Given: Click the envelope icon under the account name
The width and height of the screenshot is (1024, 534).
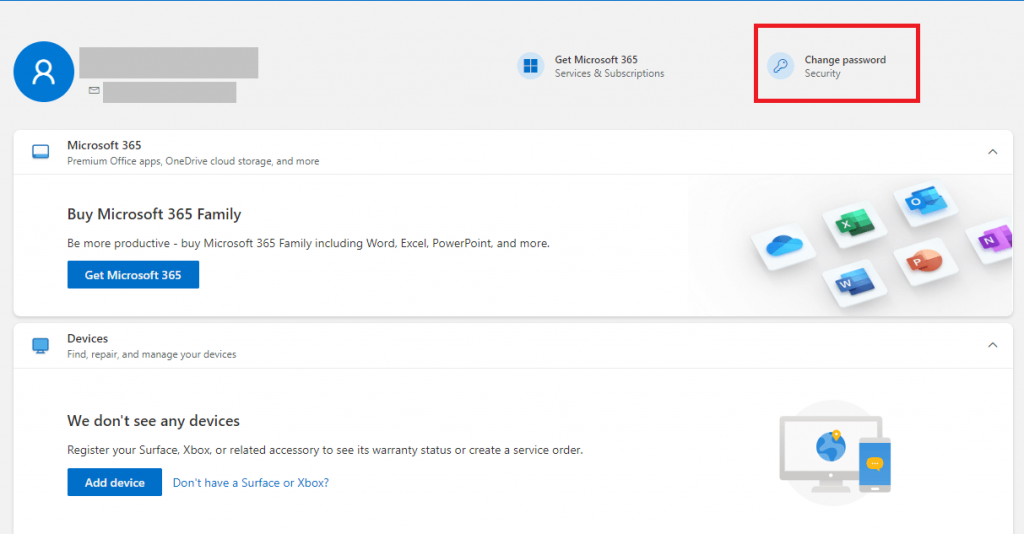Looking at the screenshot, I should pyautogui.click(x=94, y=90).
